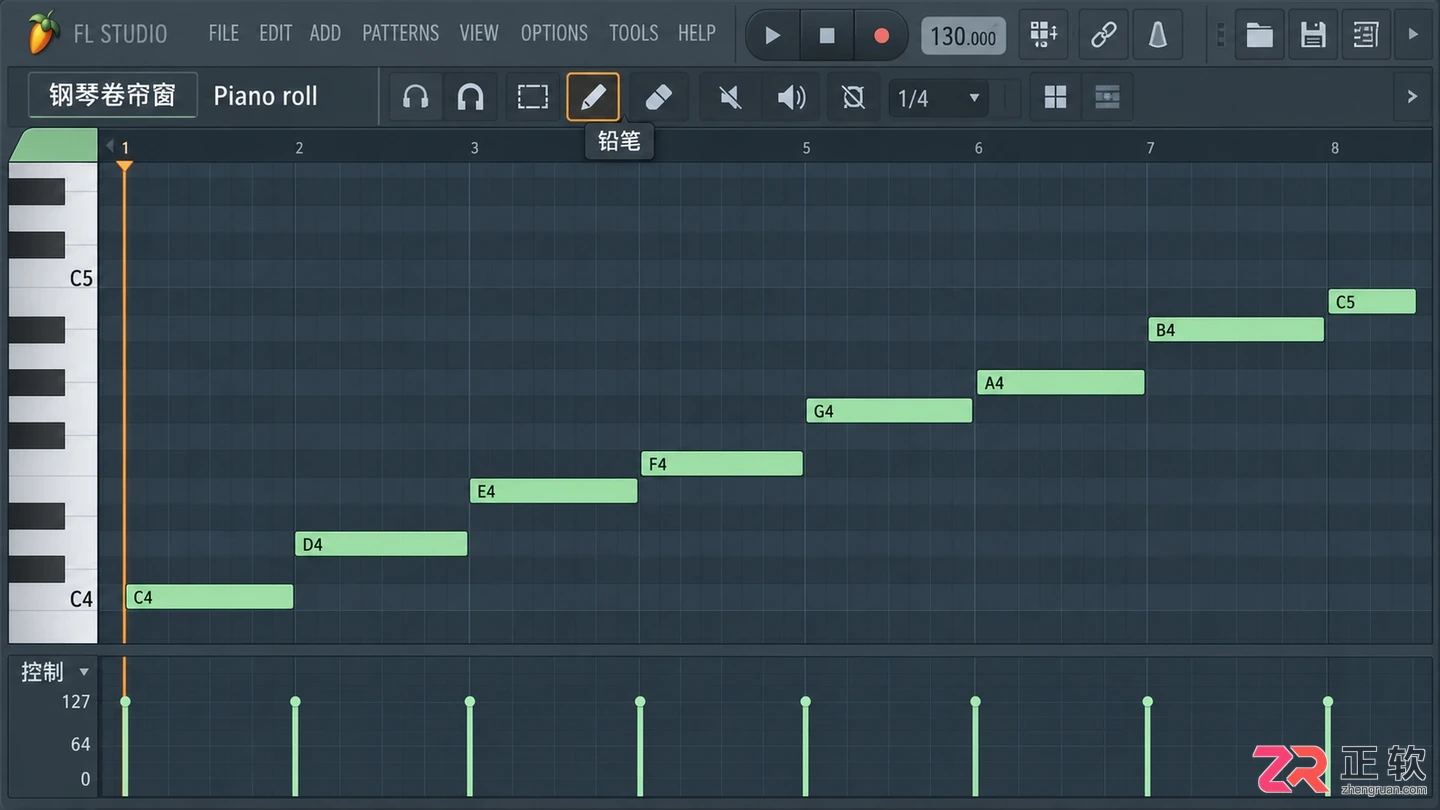The height and width of the screenshot is (810, 1440).
Task: Save the project with the floppy icon
Action: (1313, 36)
